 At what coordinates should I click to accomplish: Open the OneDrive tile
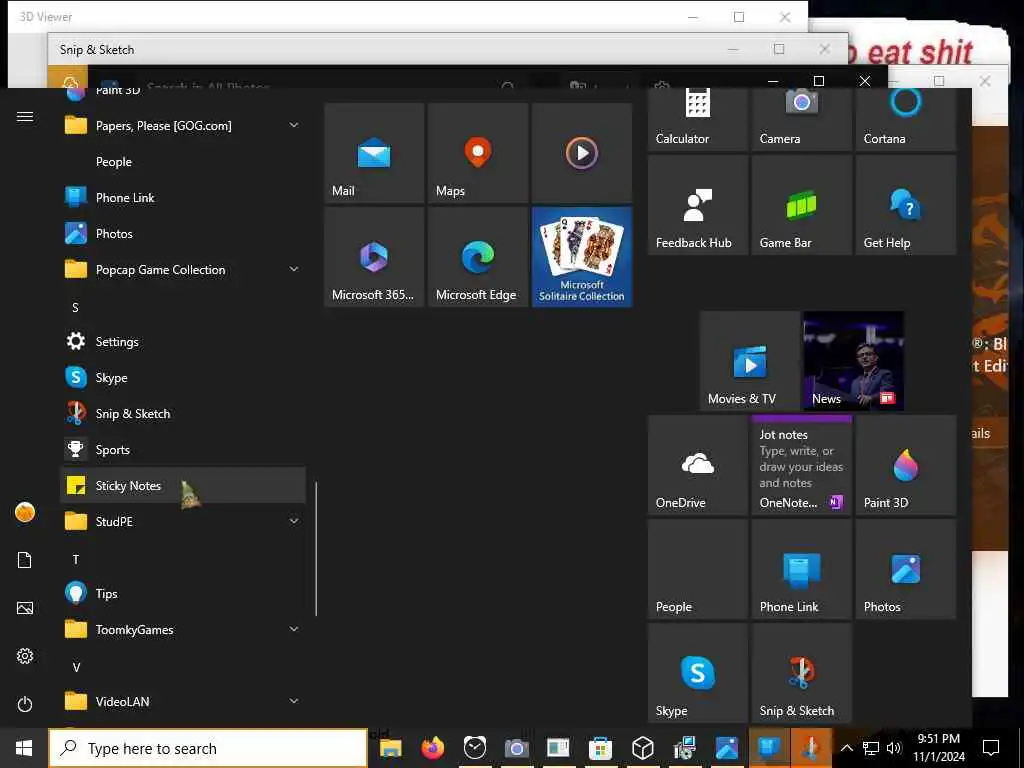pos(697,465)
